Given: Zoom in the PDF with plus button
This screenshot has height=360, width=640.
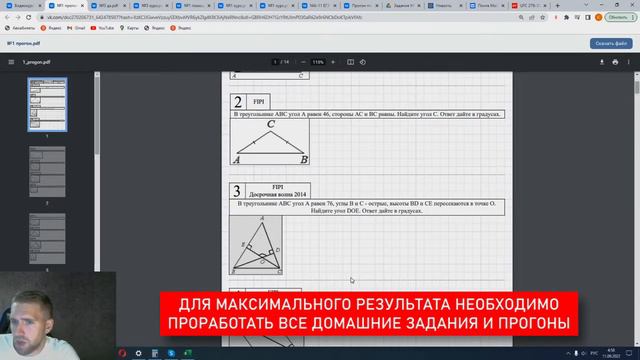Looking at the screenshot, I should point(333,62).
